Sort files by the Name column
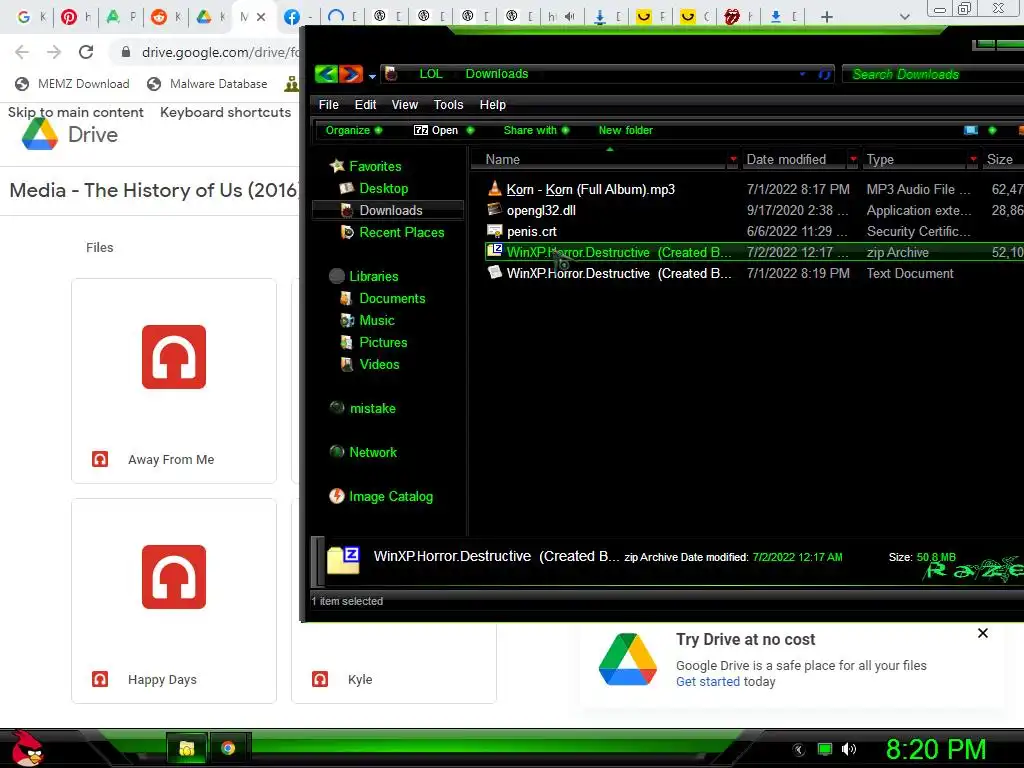 502,159
